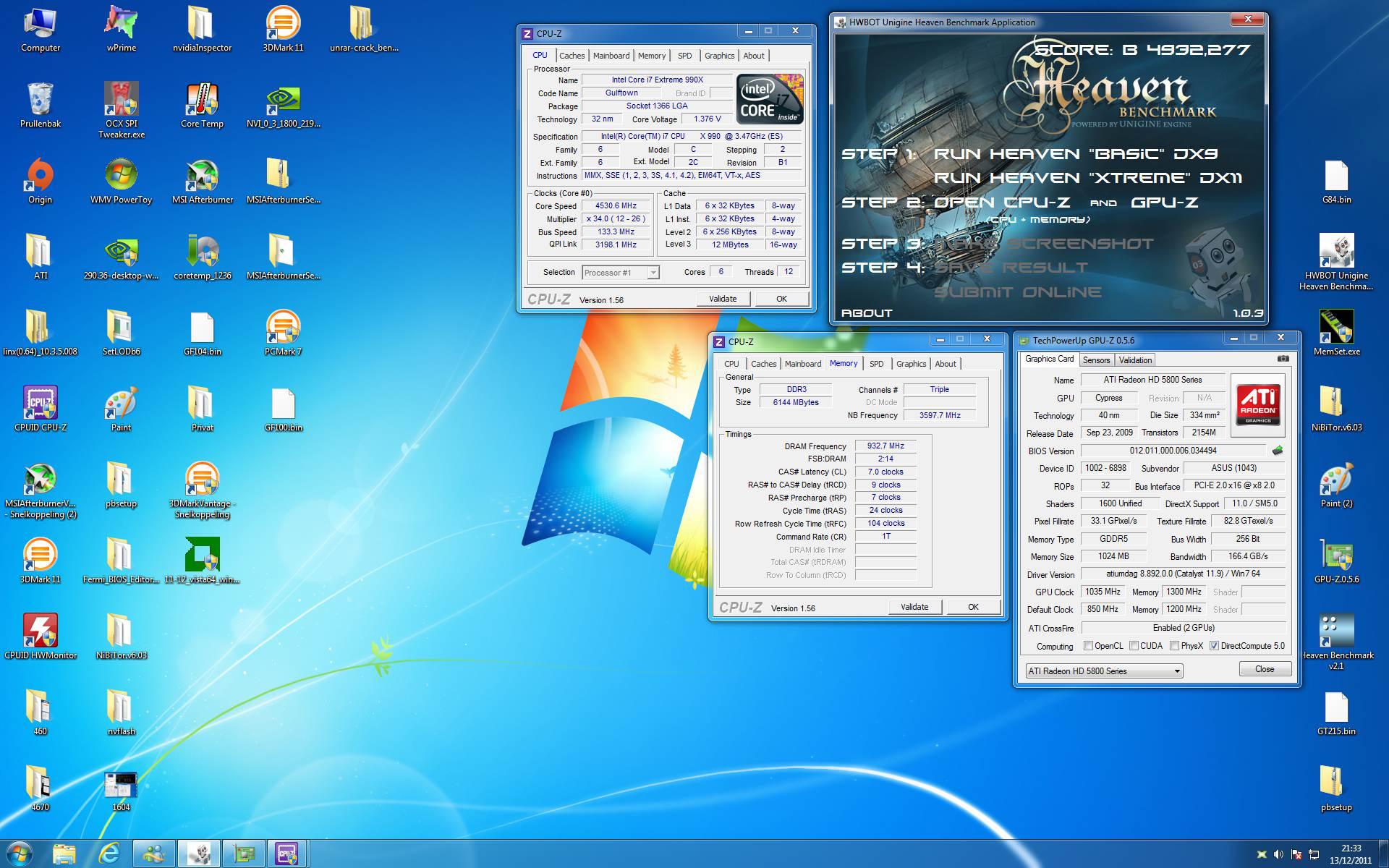Click the Close button in GPU-Z
Image resolution: width=1389 pixels, height=868 pixels.
point(1265,669)
